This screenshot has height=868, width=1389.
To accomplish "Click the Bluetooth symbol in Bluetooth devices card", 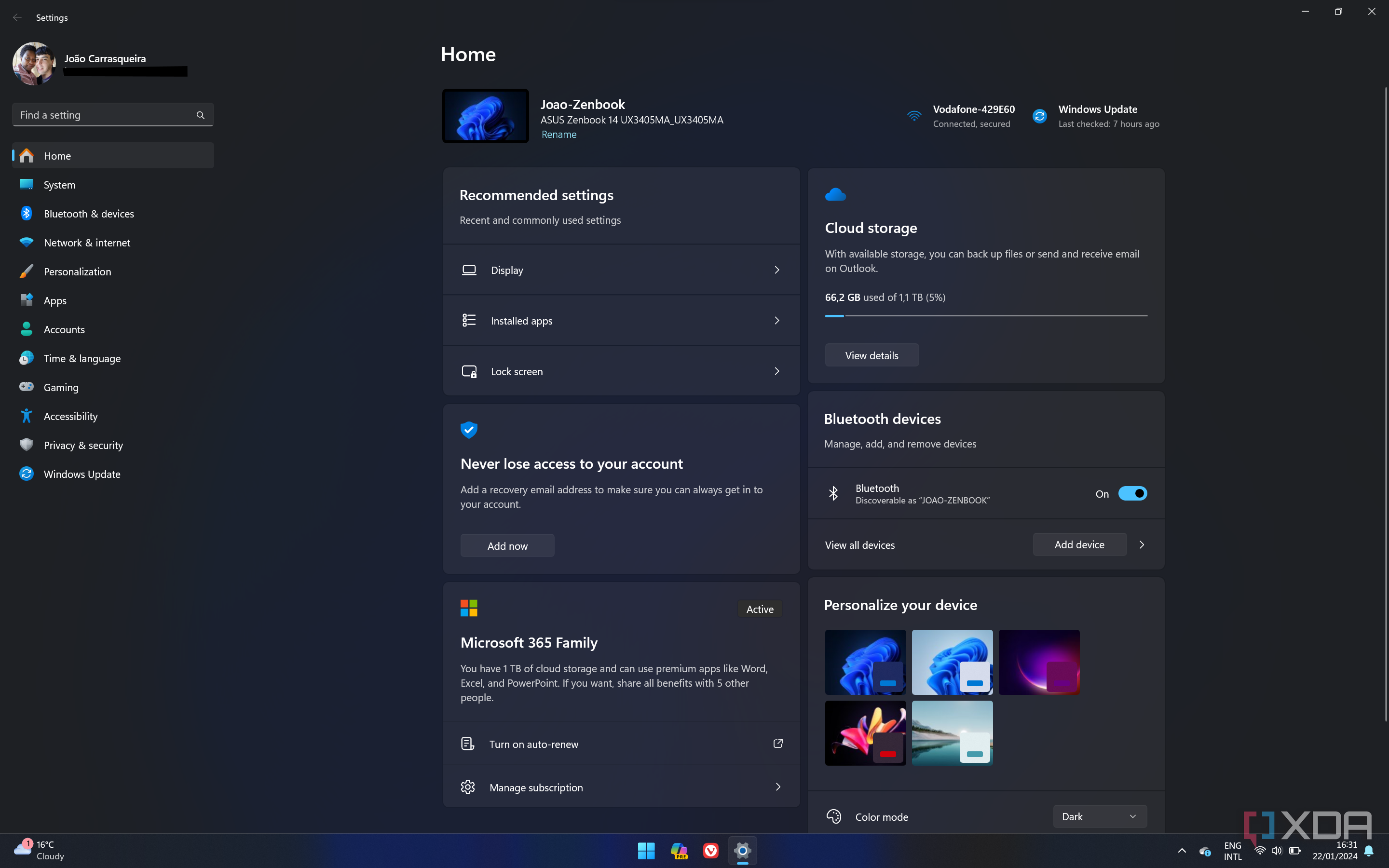I will (833, 493).
